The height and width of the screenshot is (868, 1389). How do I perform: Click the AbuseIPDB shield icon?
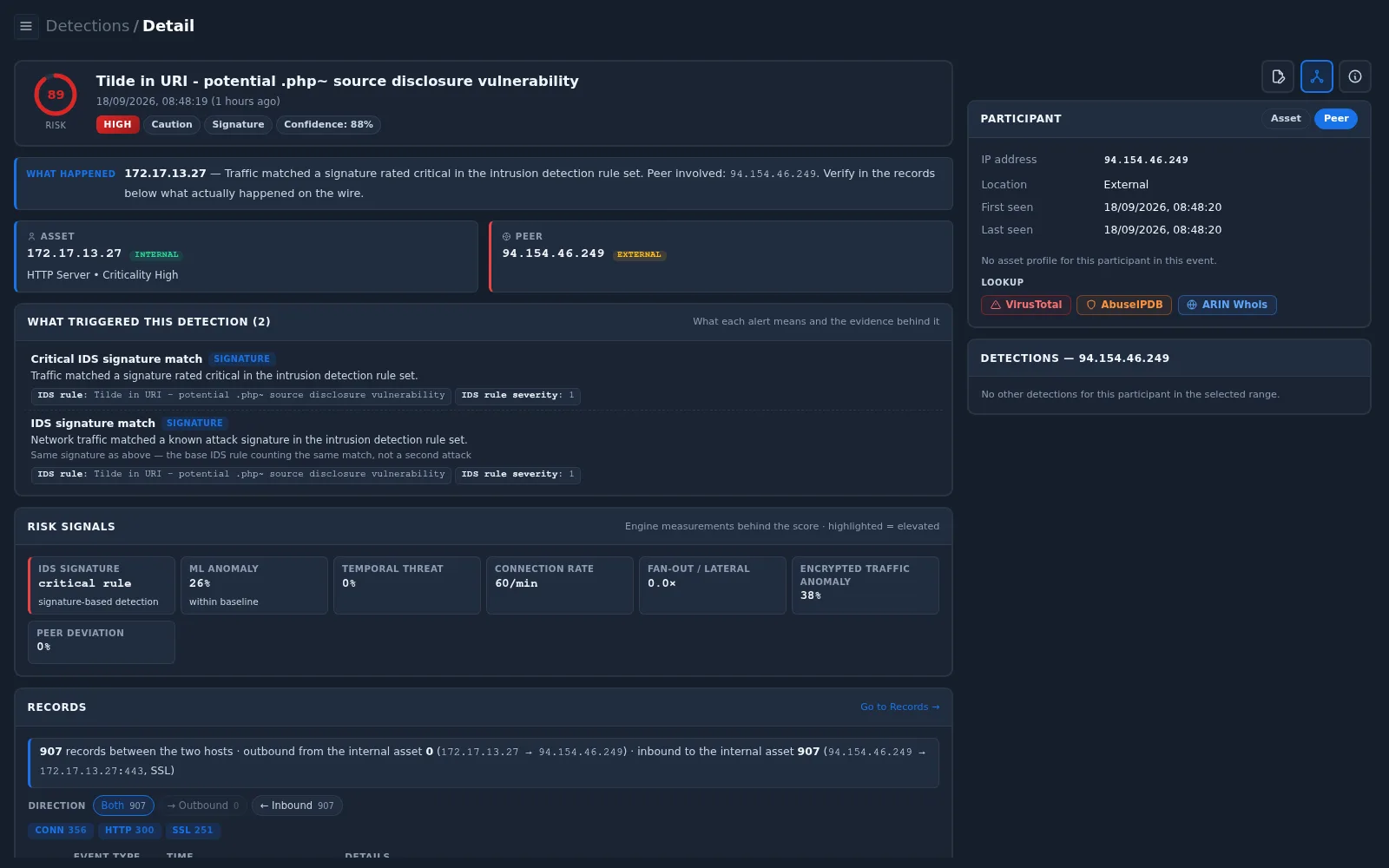[1091, 305]
